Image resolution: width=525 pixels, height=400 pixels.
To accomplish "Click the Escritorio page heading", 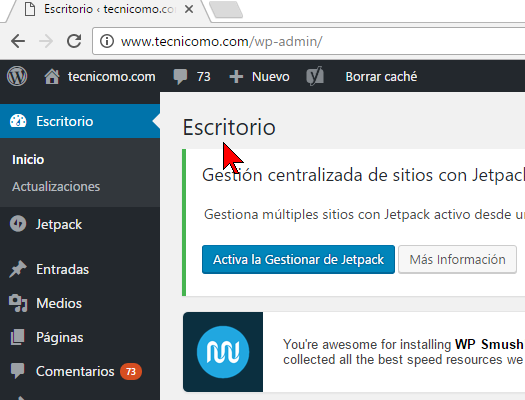I will 229,127.
